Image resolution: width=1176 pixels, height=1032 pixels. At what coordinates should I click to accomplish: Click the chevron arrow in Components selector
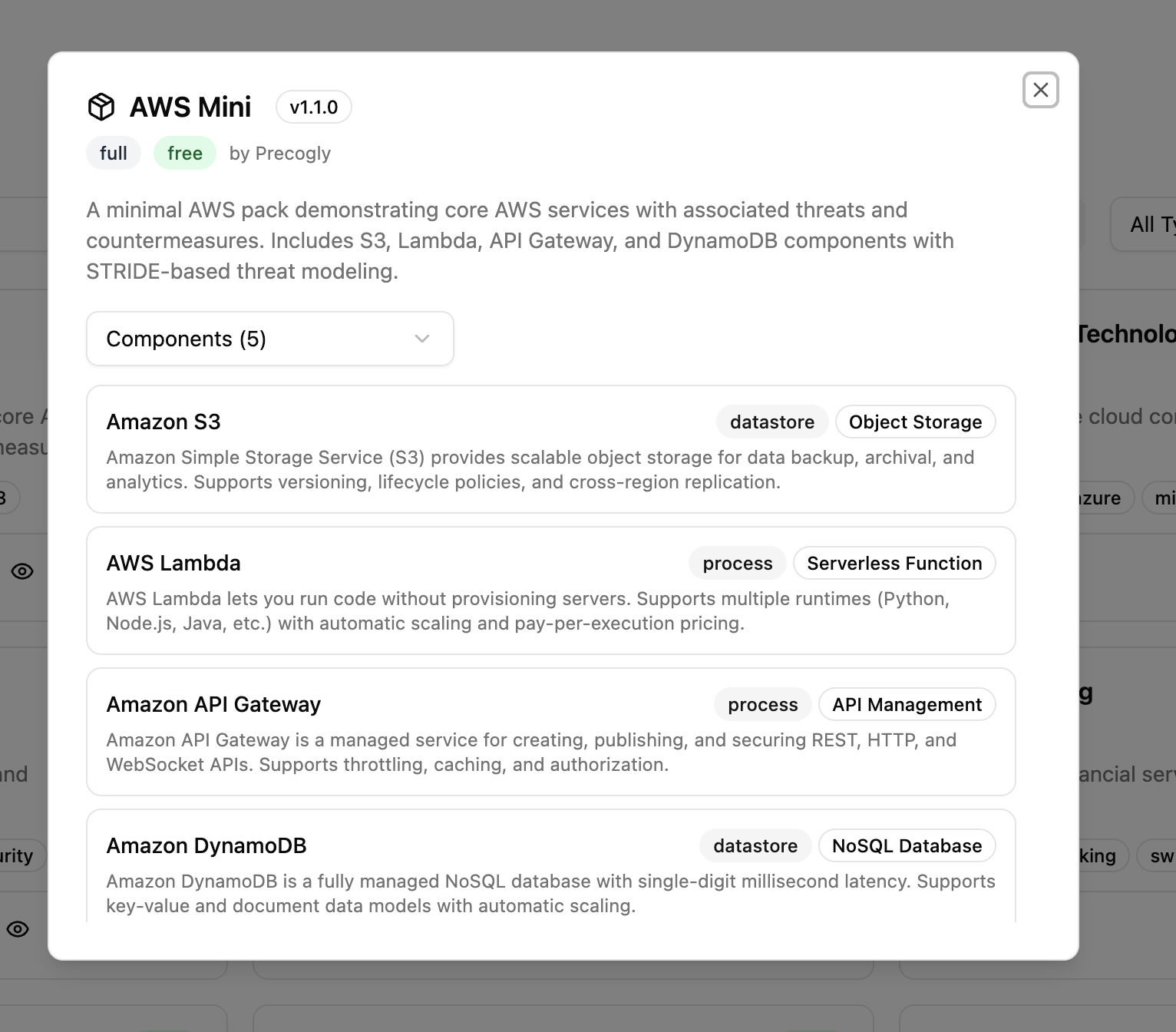click(421, 339)
